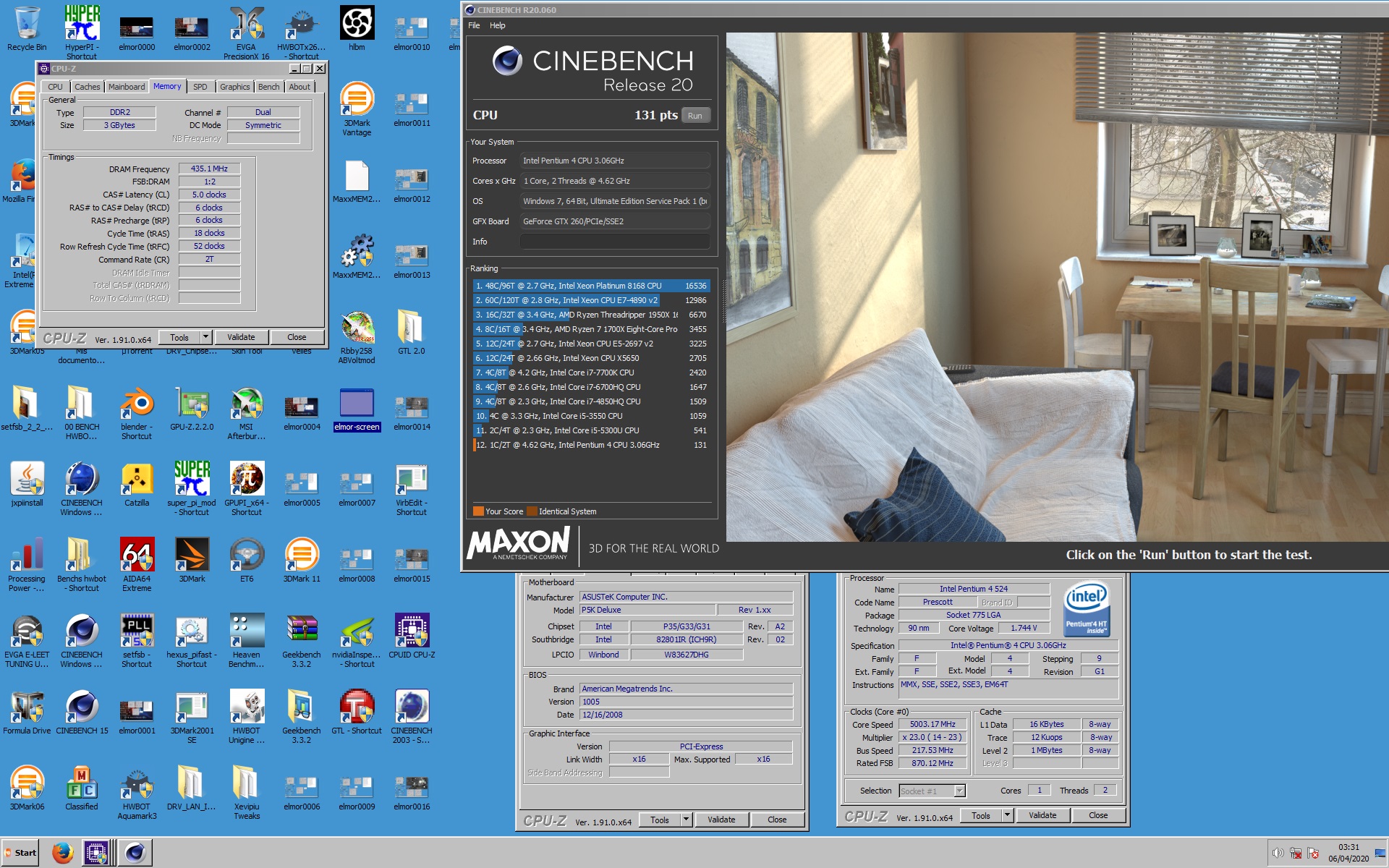Open EVGA PrecisionX 16 icon
This screenshot has width=1389, height=868.
pyautogui.click(x=247, y=33)
